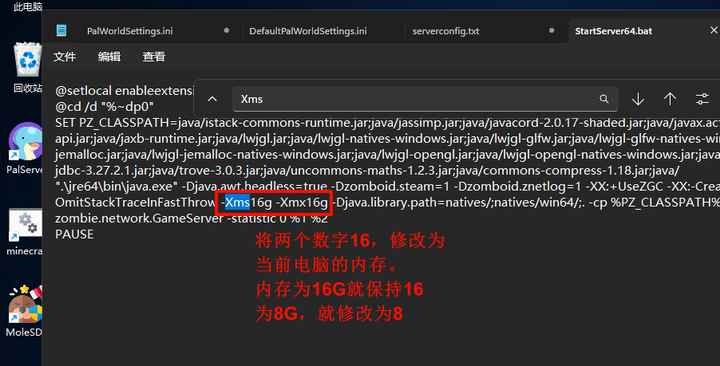Click the OmitStackTraceInFastThrow text
The width and height of the screenshot is (720, 366).
pyautogui.click(x=135, y=202)
